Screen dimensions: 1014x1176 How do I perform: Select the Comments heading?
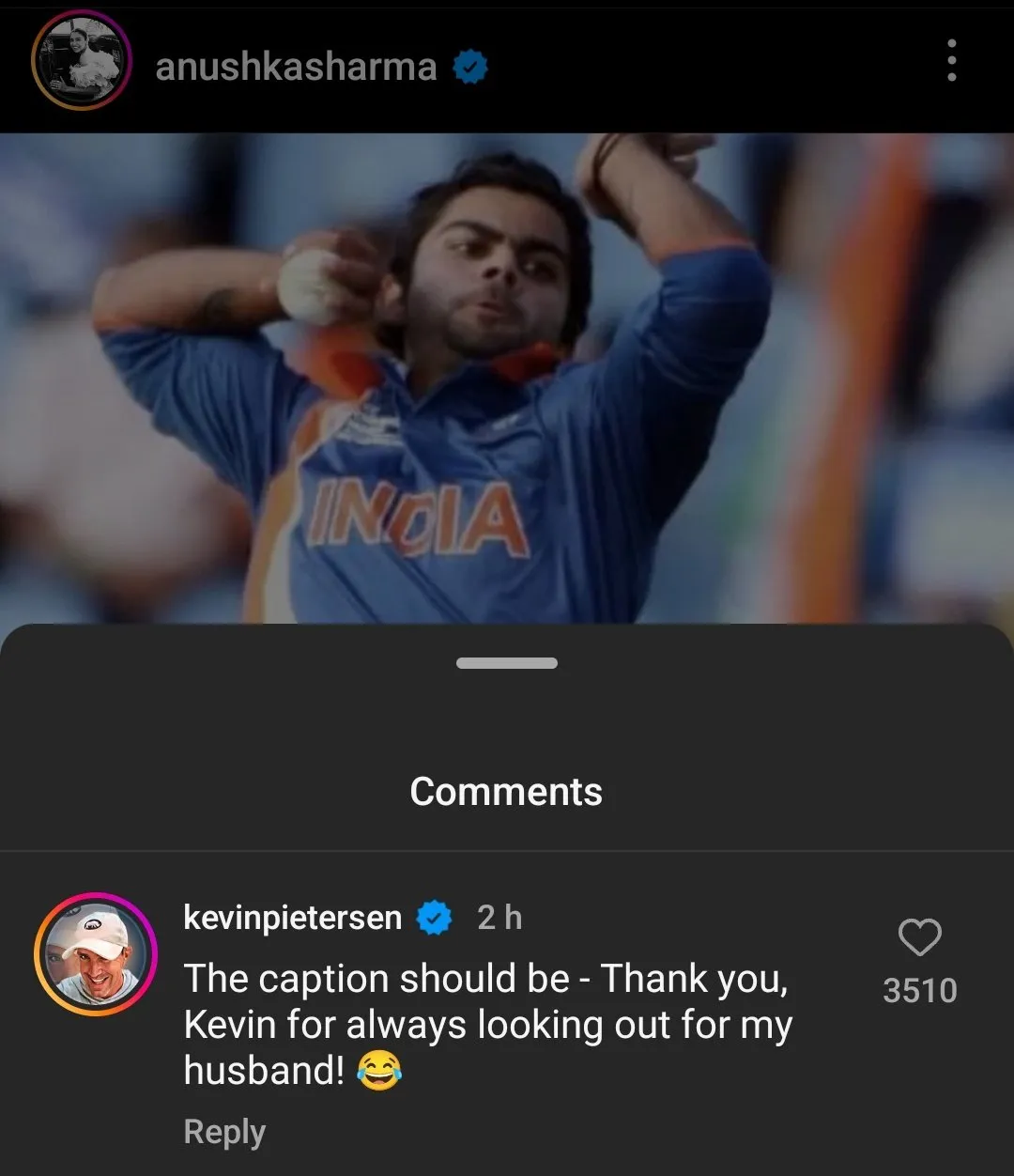click(x=506, y=792)
